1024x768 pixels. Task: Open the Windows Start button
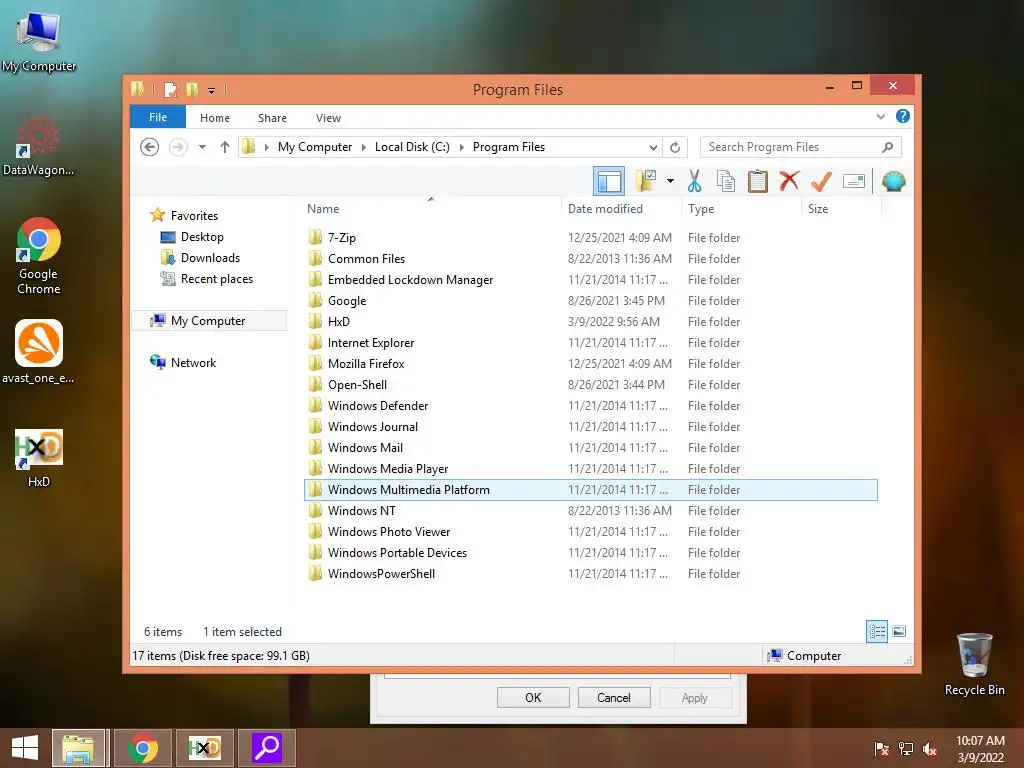click(25, 748)
